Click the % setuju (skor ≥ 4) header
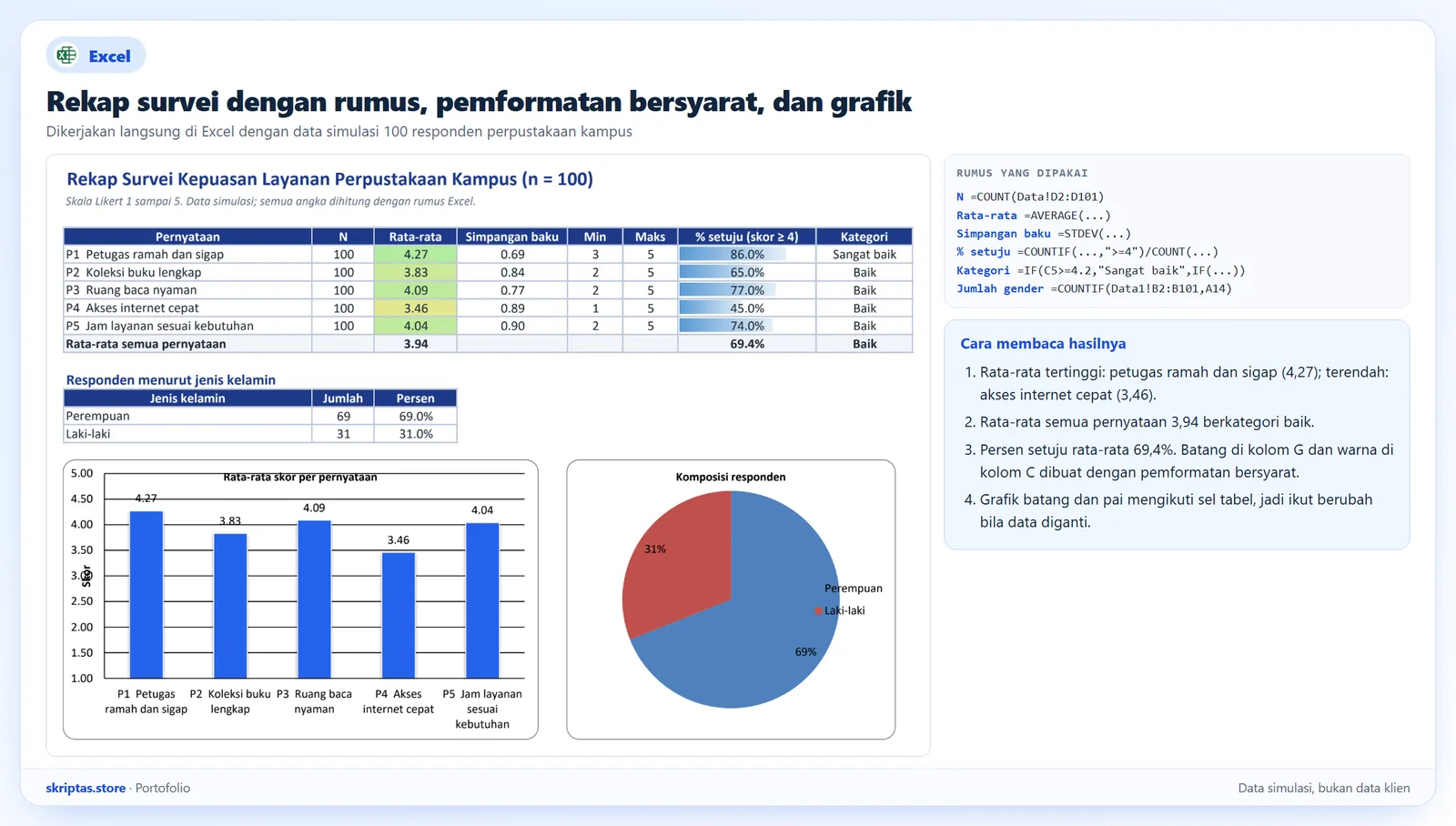1456x826 pixels. click(x=746, y=237)
